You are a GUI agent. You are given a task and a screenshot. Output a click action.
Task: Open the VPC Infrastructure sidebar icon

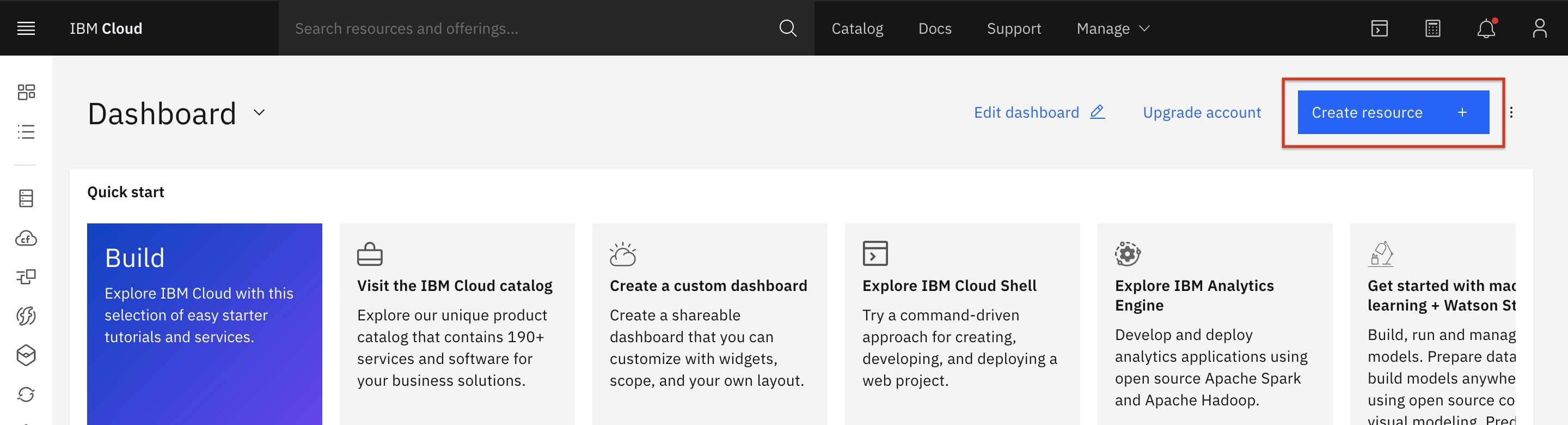tap(26, 277)
